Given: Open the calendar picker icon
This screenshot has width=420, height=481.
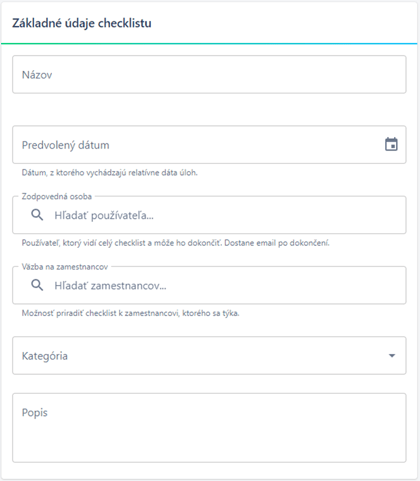Looking at the screenshot, I should [391, 145].
